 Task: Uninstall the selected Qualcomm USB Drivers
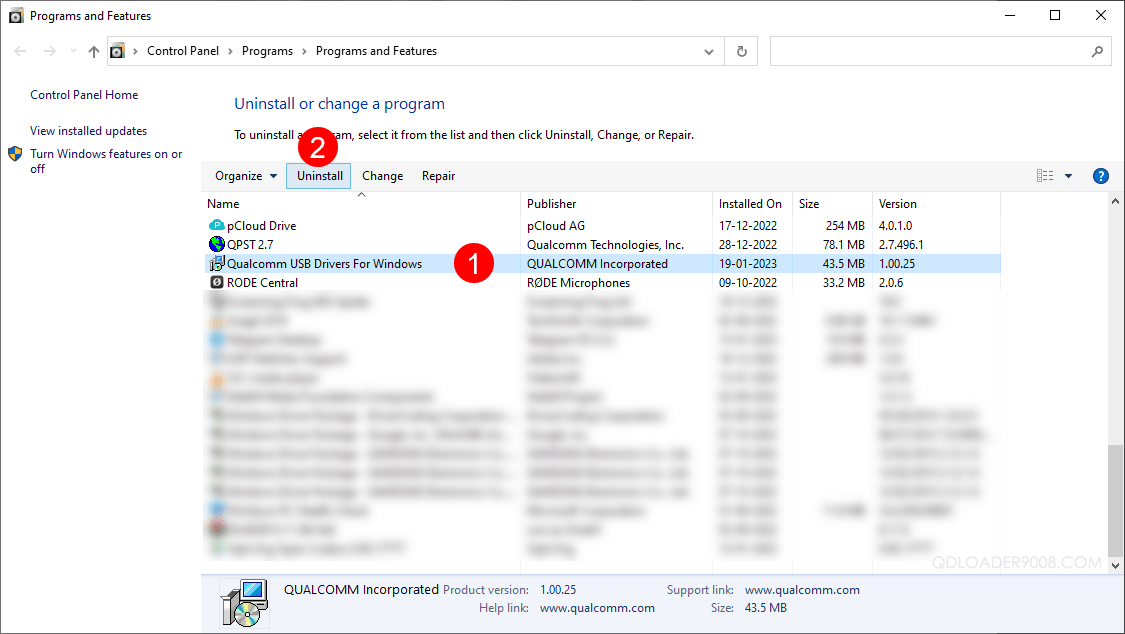[x=318, y=175]
